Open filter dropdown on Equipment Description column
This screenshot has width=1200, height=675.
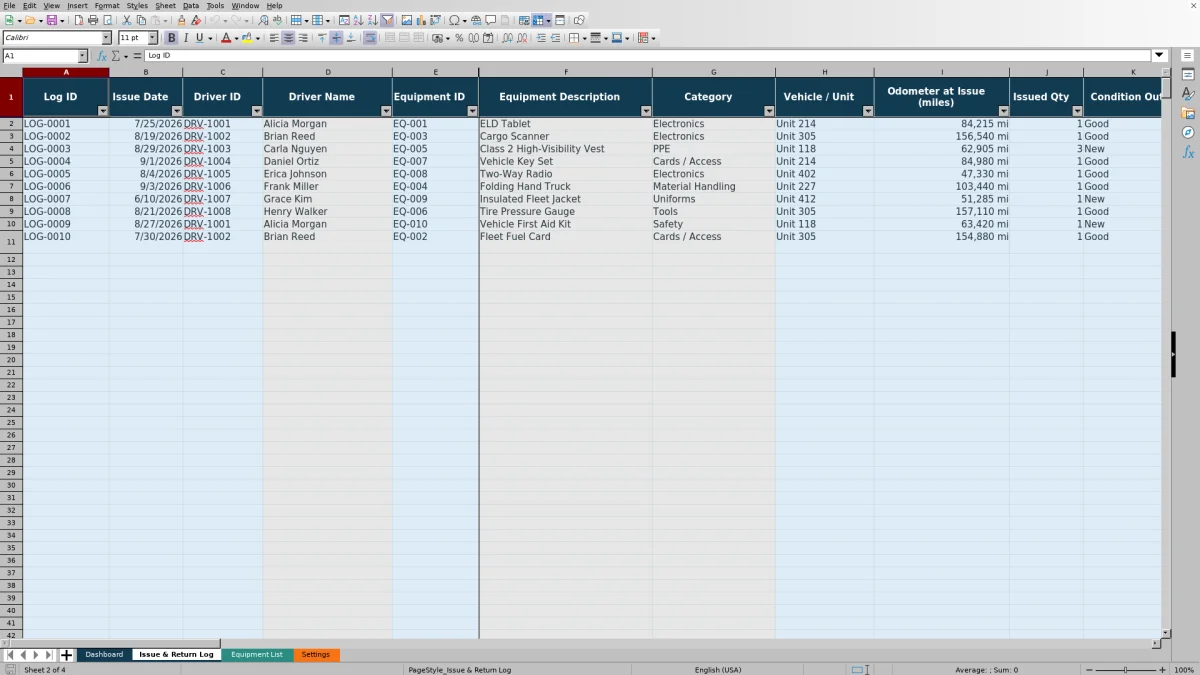click(646, 111)
